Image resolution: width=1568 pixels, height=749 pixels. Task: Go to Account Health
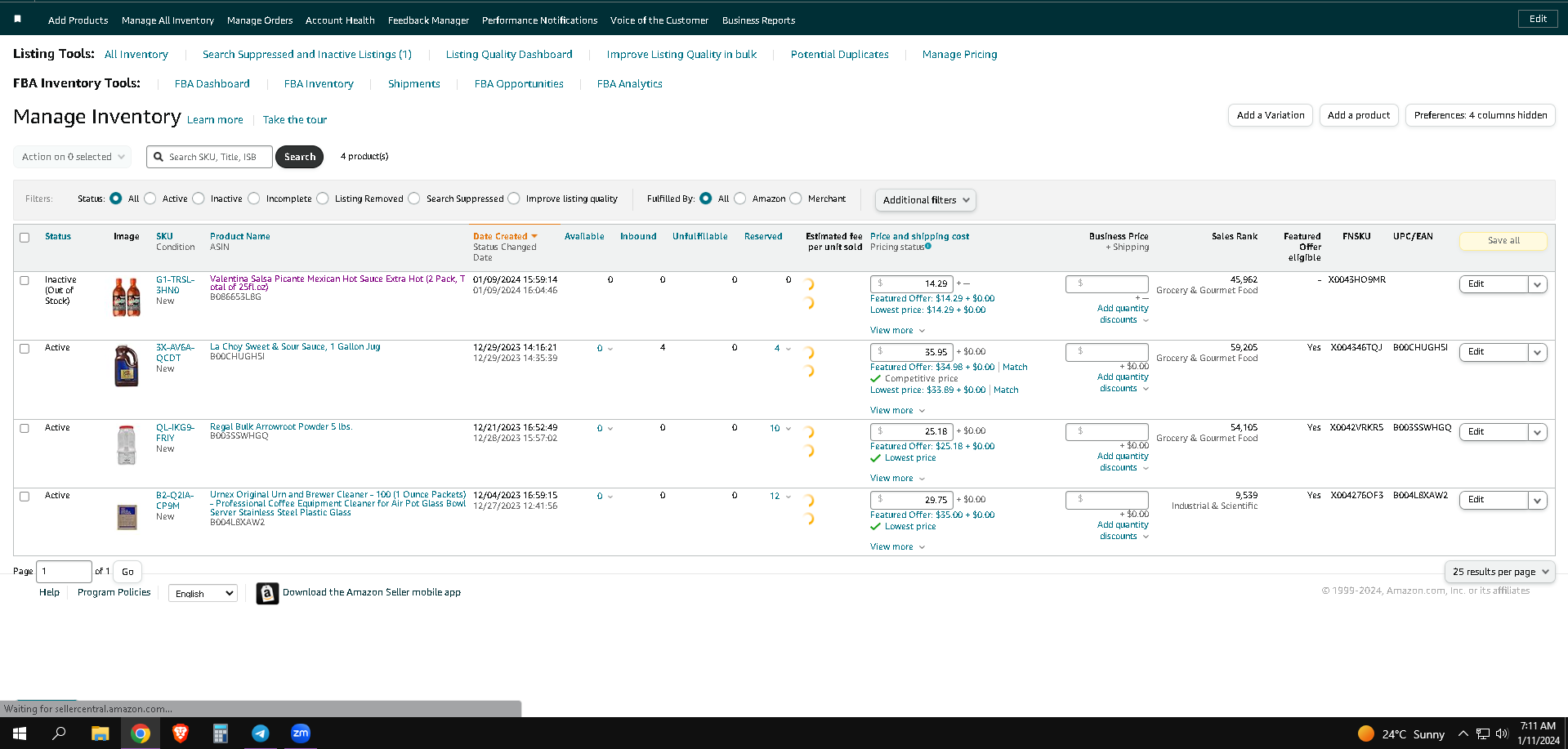point(340,20)
